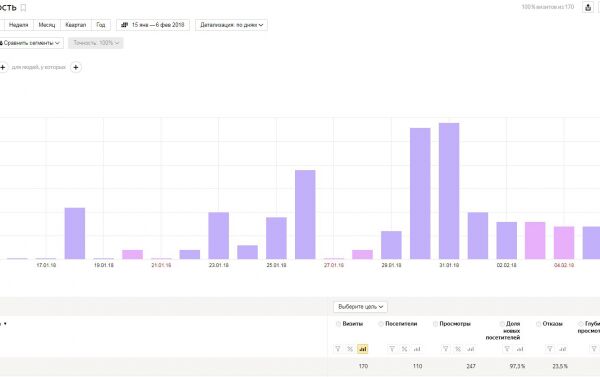Click the pink bar at 04.02.18

[564, 243]
